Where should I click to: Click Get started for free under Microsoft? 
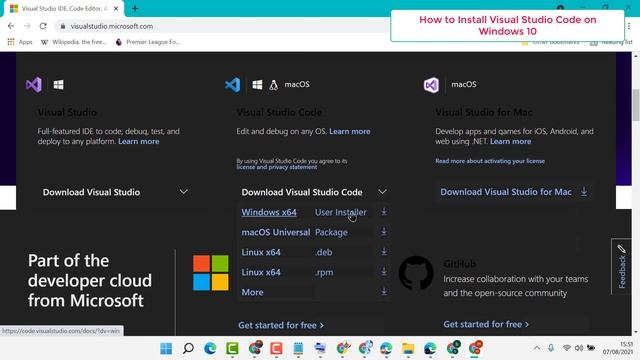(x=281, y=325)
